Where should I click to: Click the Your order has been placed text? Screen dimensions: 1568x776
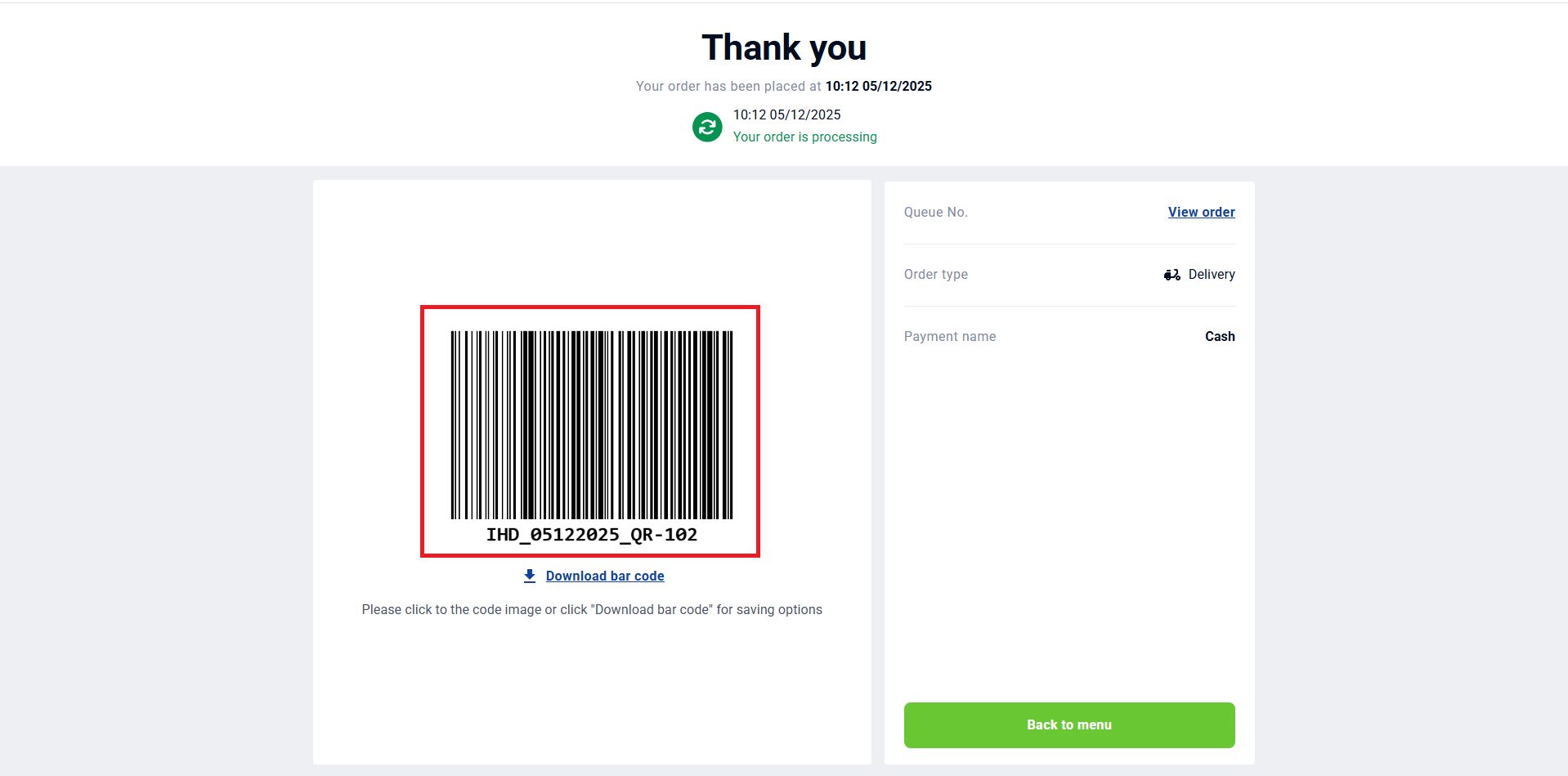728,86
